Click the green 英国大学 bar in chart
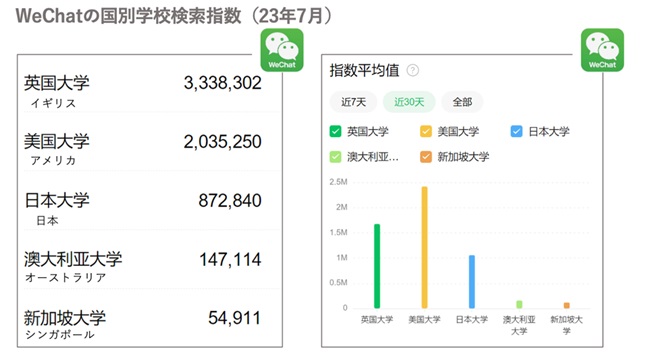645x363 pixels. (377, 266)
